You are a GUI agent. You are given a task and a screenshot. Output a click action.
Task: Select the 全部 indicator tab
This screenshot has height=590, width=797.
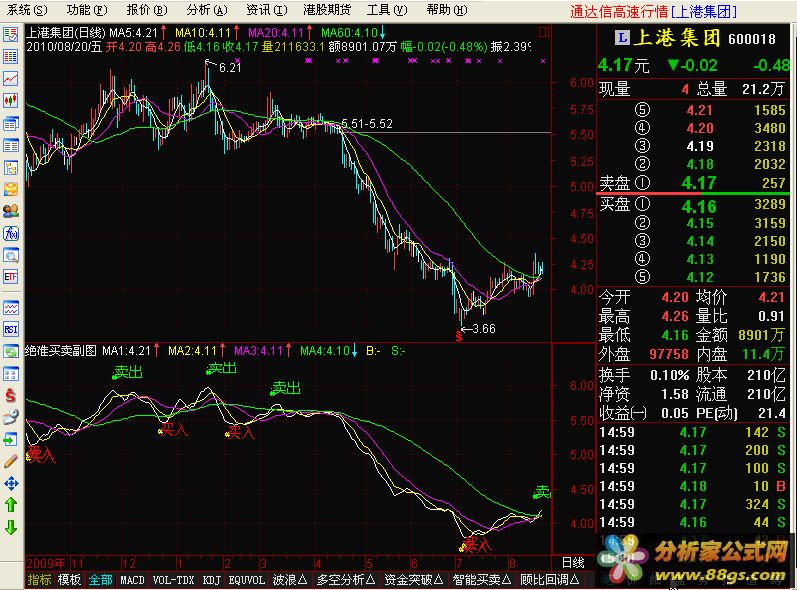[100, 580]
